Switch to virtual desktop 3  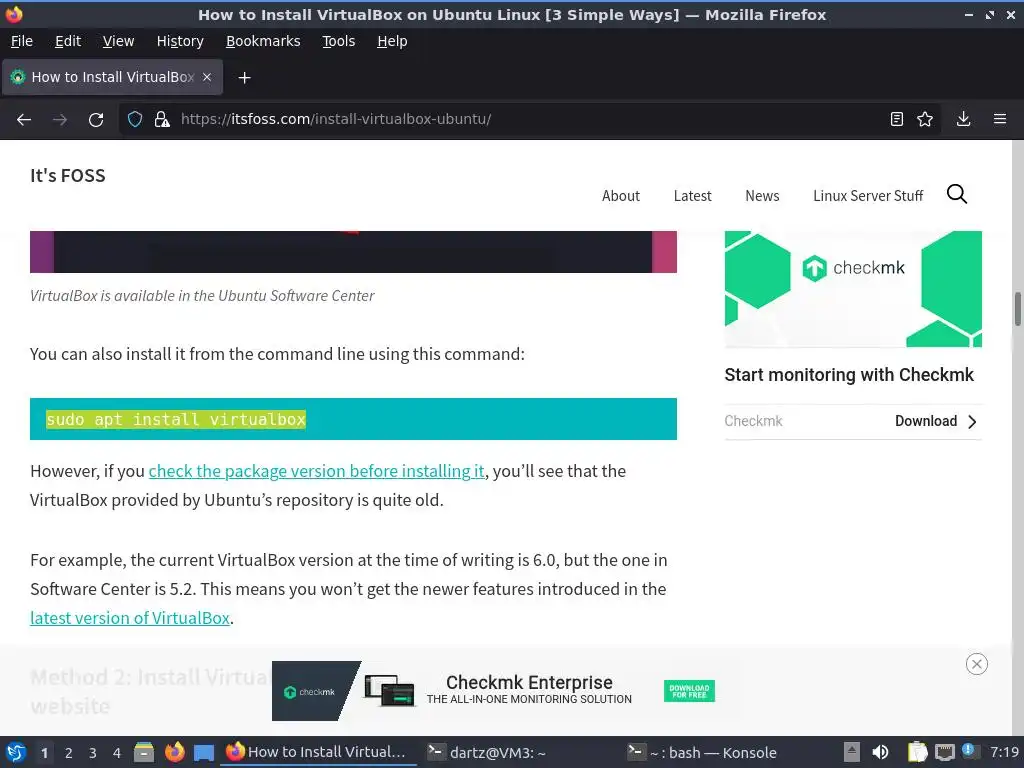[93, 753]
